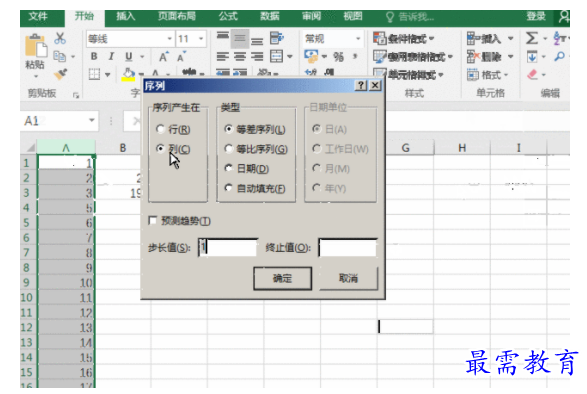Align text left
Viewport: 587px width, 394px height.
coord(222,57)
